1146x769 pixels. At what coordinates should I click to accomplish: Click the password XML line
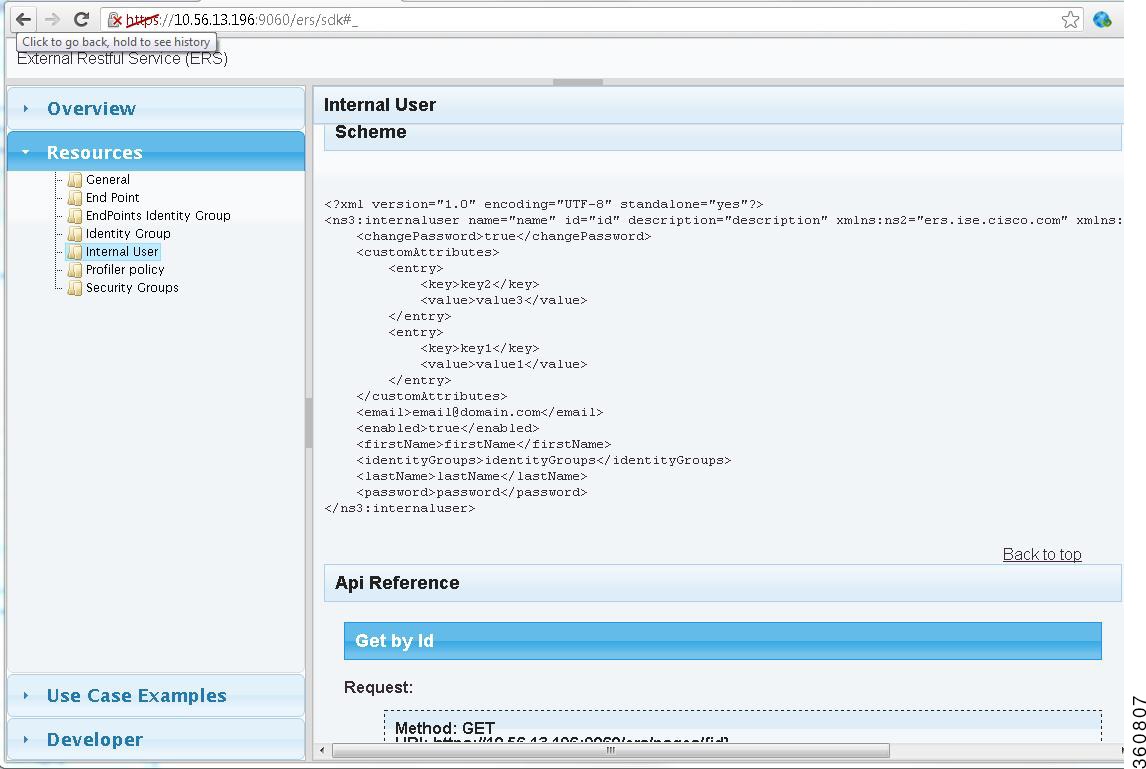click(471, 493)
